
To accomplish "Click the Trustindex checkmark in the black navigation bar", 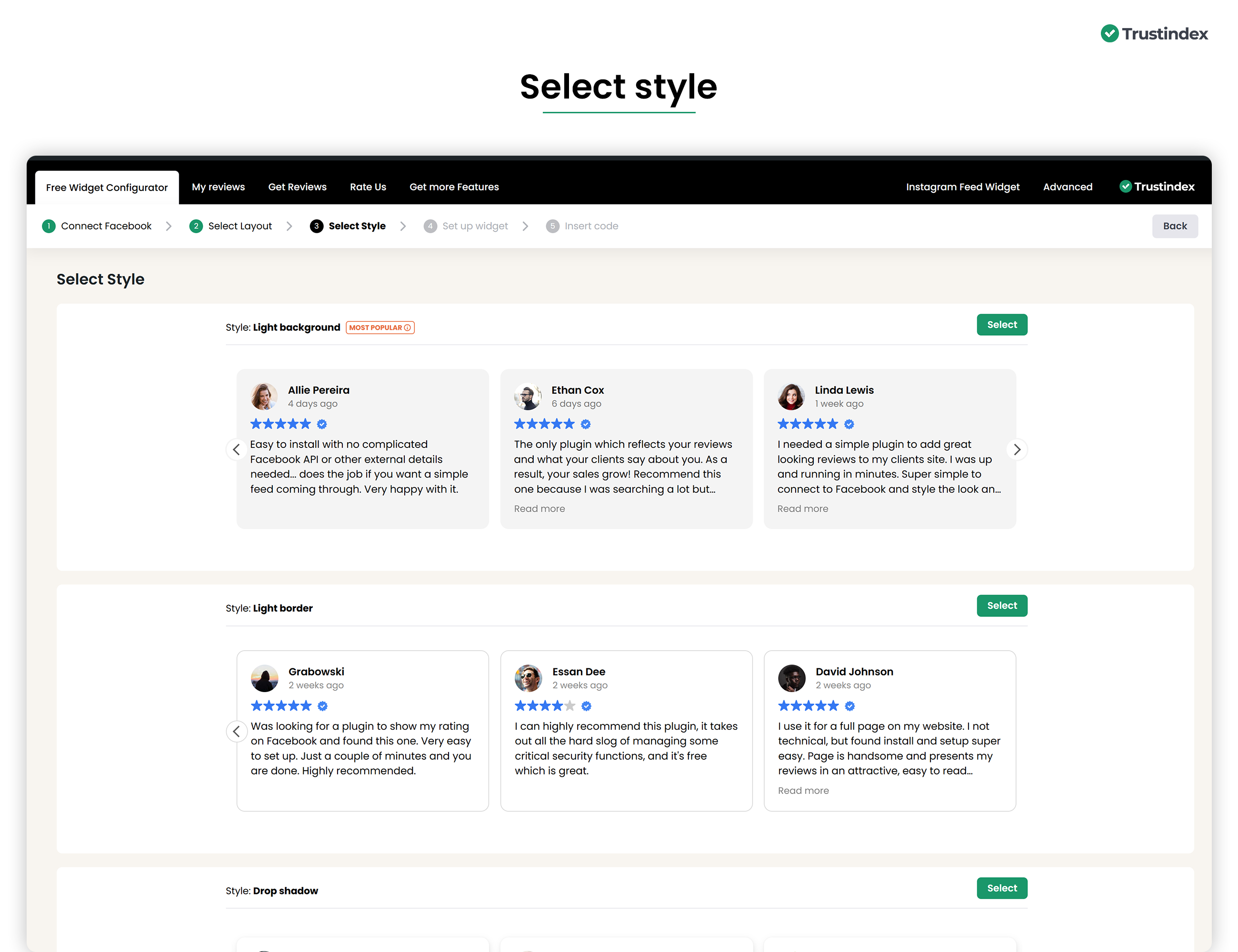I will [1125, 186].
